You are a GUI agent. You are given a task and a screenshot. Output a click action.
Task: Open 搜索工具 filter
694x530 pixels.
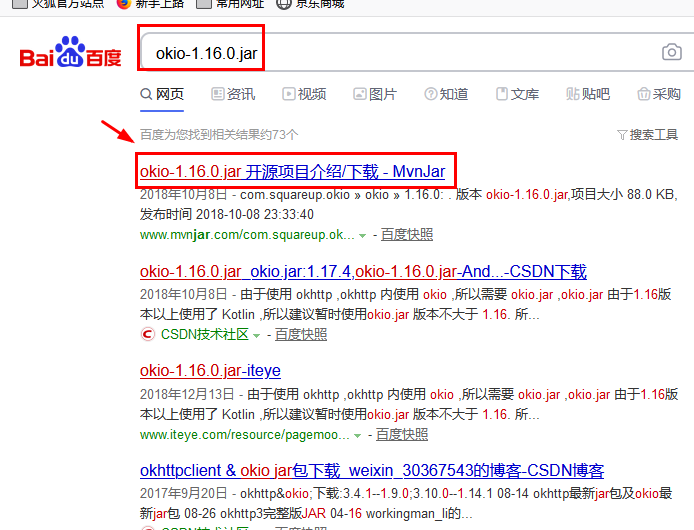648,135
